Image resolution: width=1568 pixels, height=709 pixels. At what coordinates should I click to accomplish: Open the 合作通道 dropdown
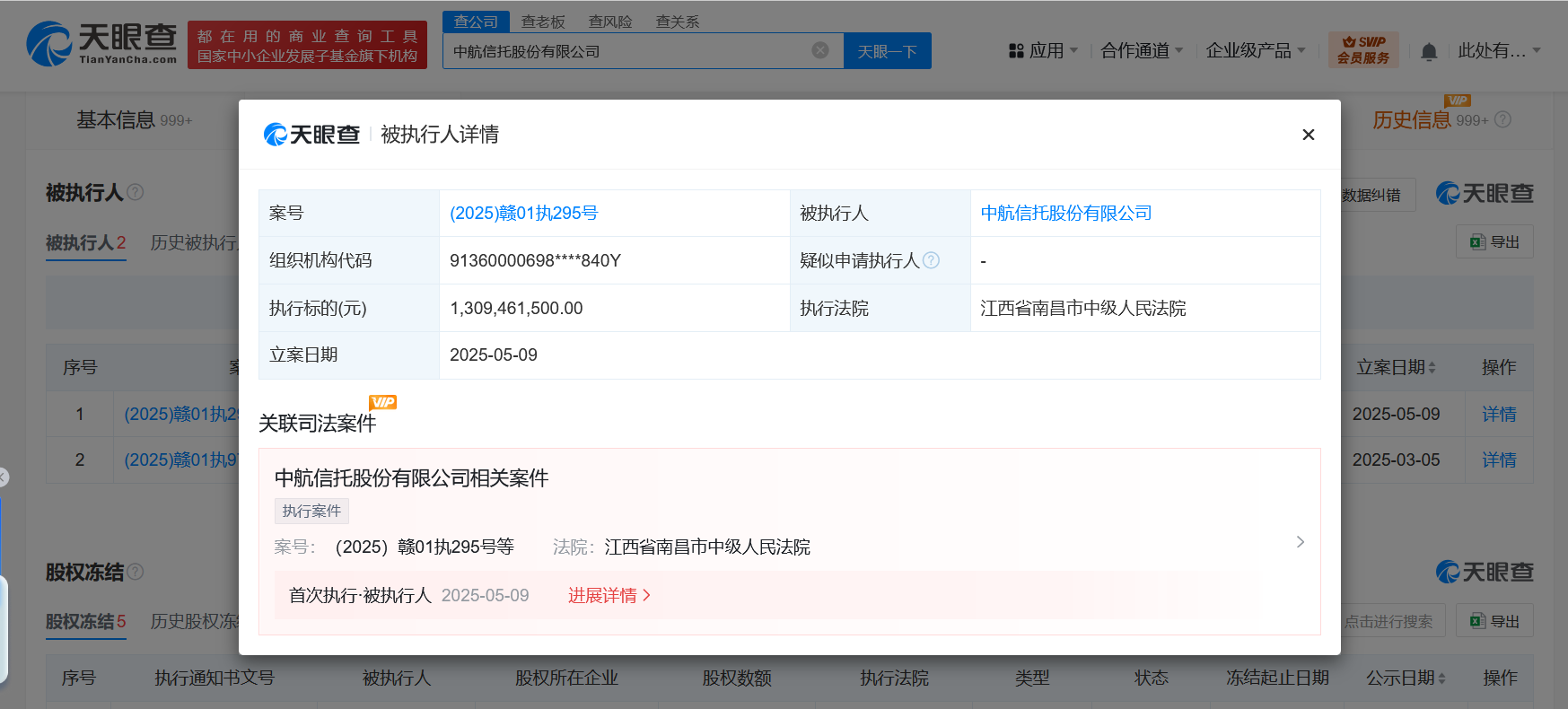tap(1142, 51)
